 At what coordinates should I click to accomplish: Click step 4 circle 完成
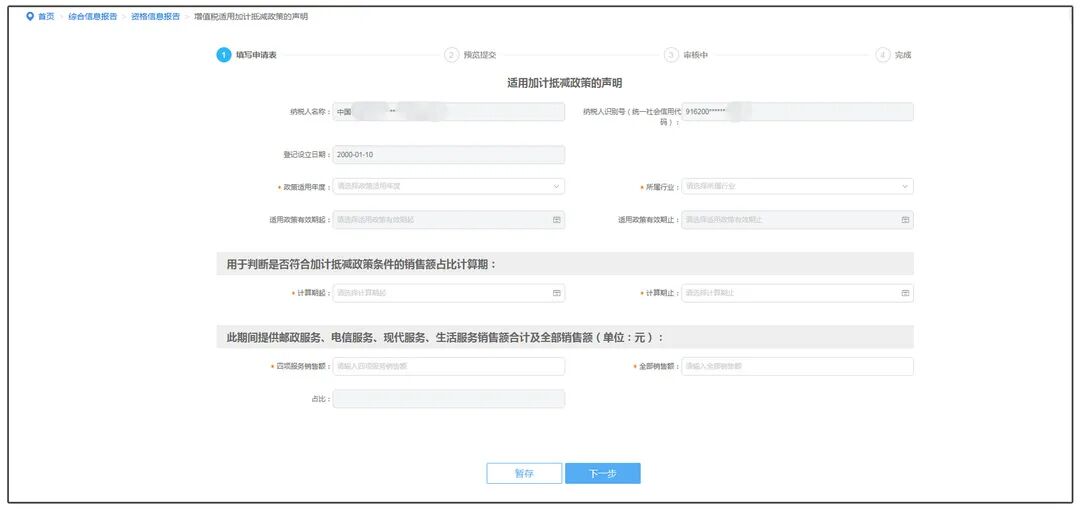pyautogui.click(x=883, y=55)
